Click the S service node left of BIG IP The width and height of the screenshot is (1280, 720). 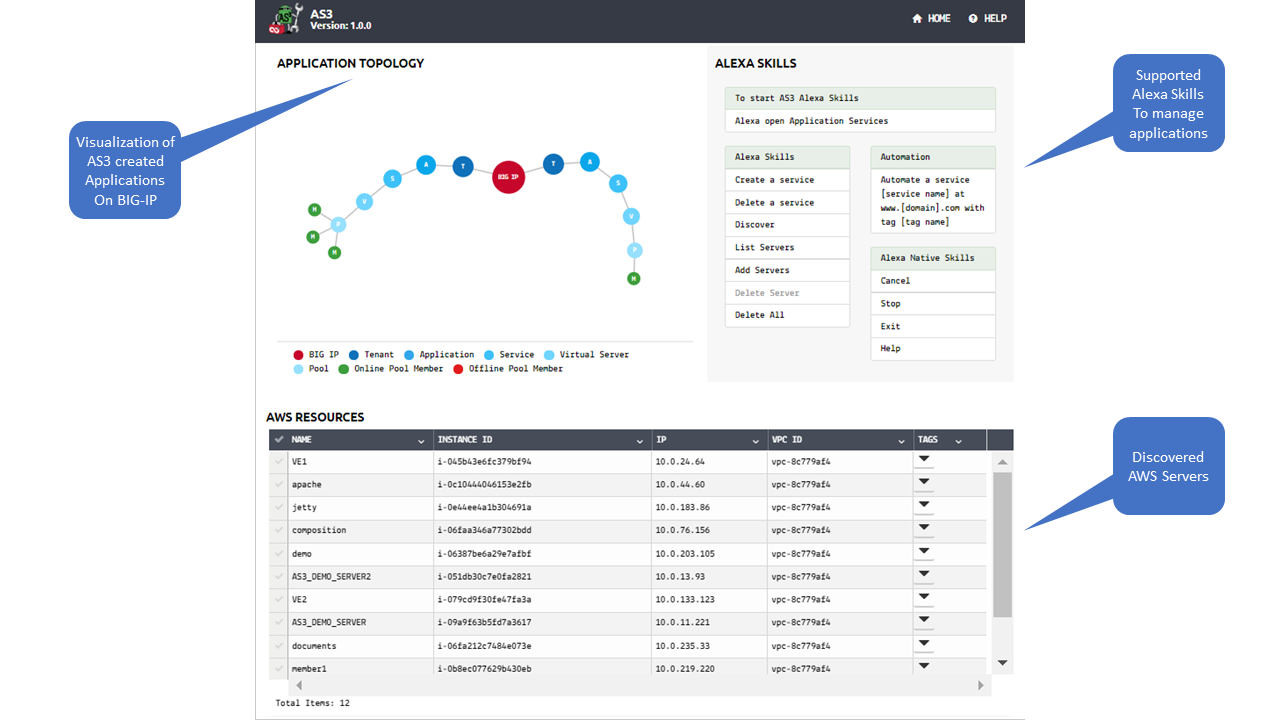(393, 179)
